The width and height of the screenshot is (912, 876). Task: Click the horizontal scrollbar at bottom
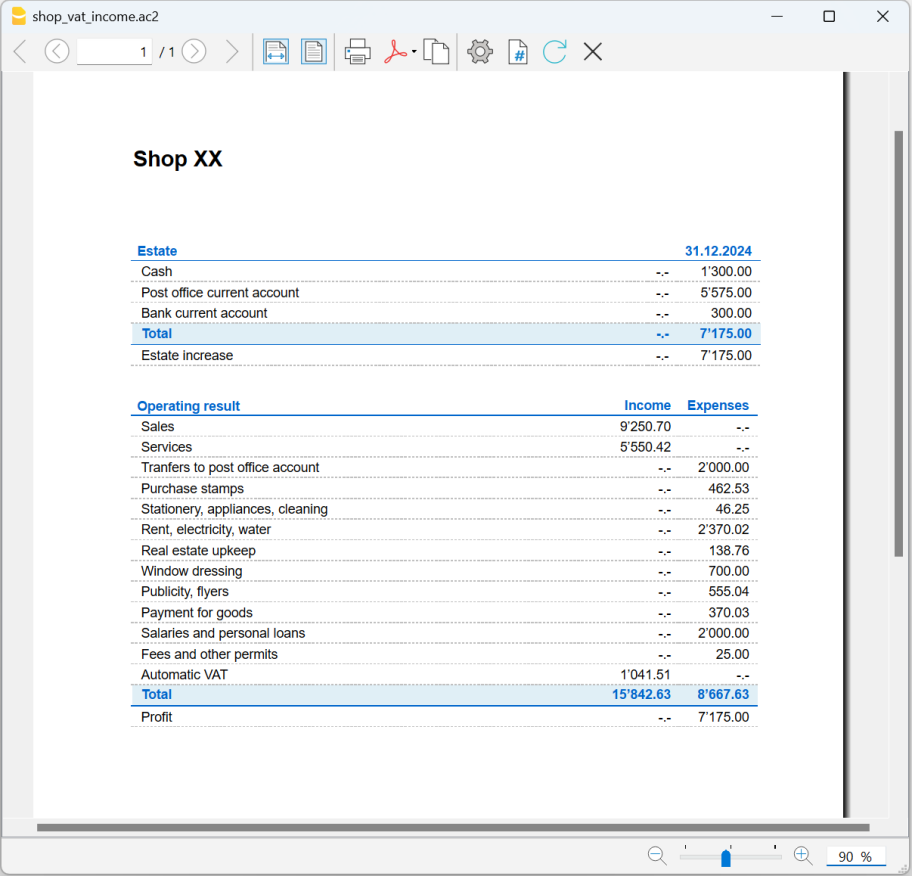click(453, 827)
